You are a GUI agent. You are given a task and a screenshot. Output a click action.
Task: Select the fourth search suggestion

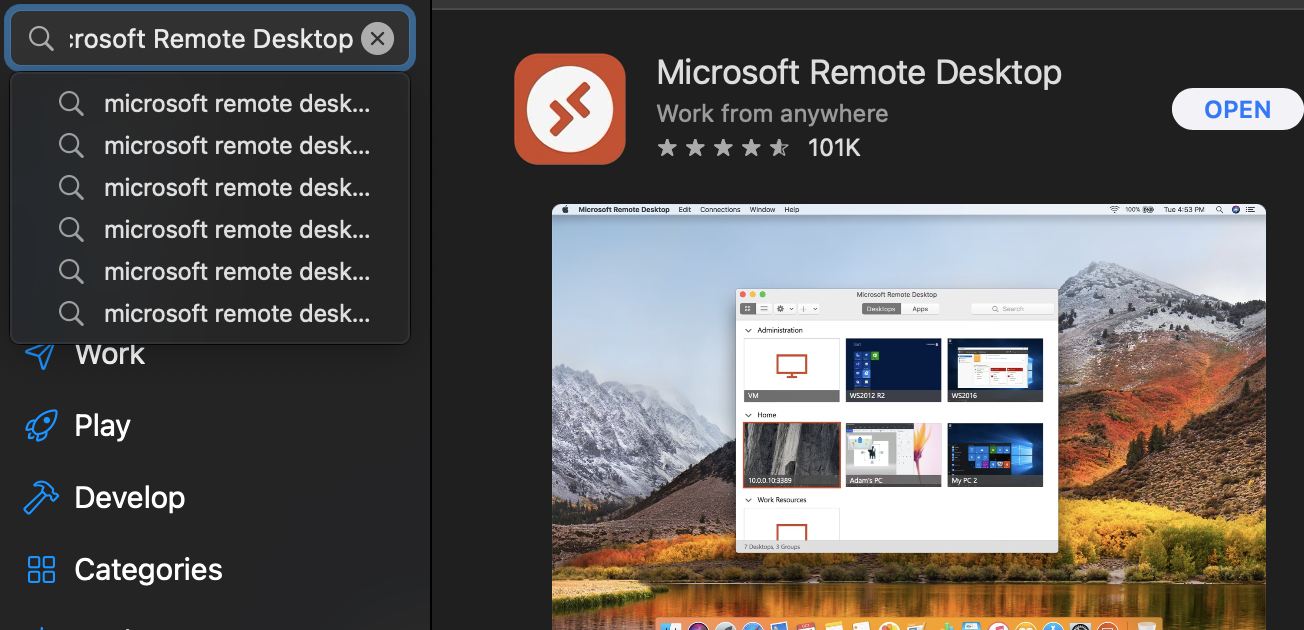[x=236, y=230]
